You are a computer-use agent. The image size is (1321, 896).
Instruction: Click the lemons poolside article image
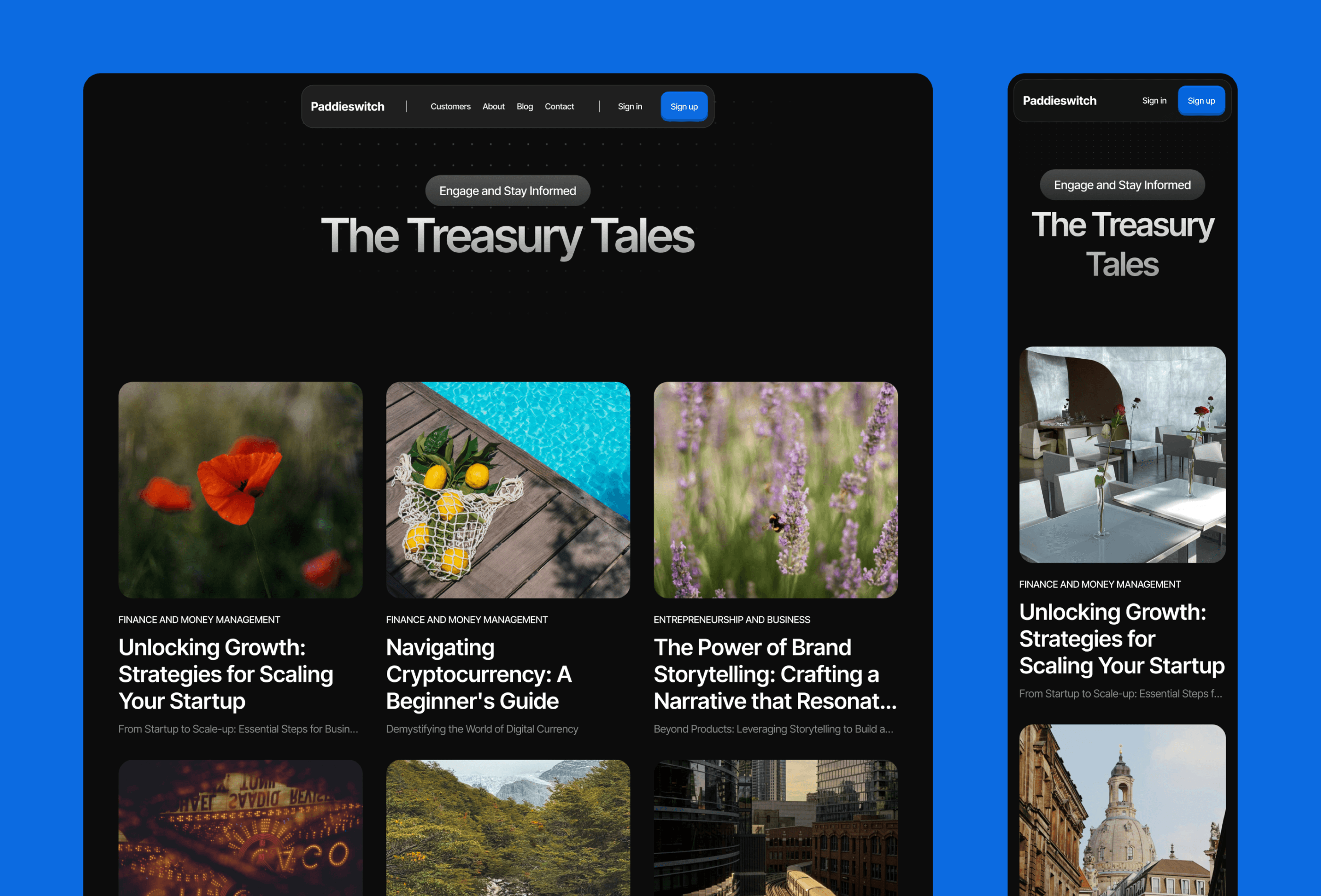(508, 489)
